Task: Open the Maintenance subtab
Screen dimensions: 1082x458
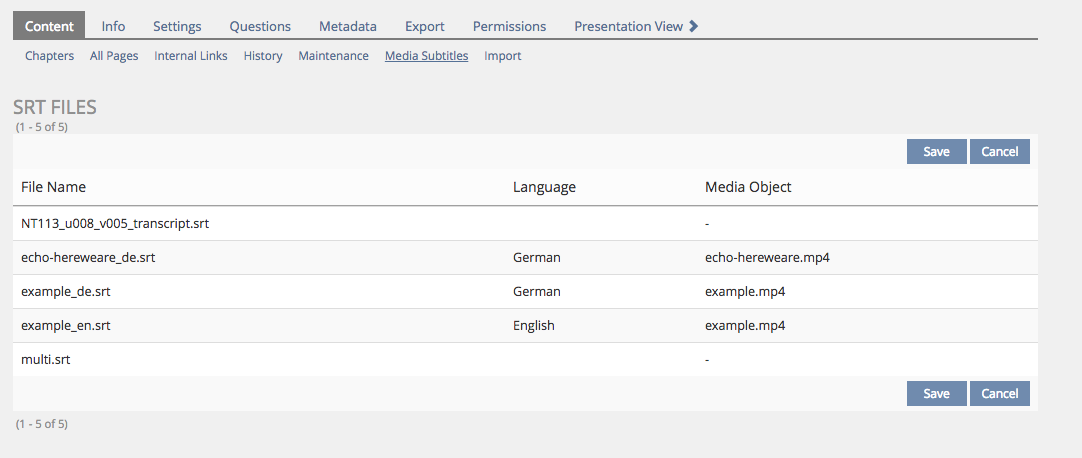Action: (x=333, y=56)
